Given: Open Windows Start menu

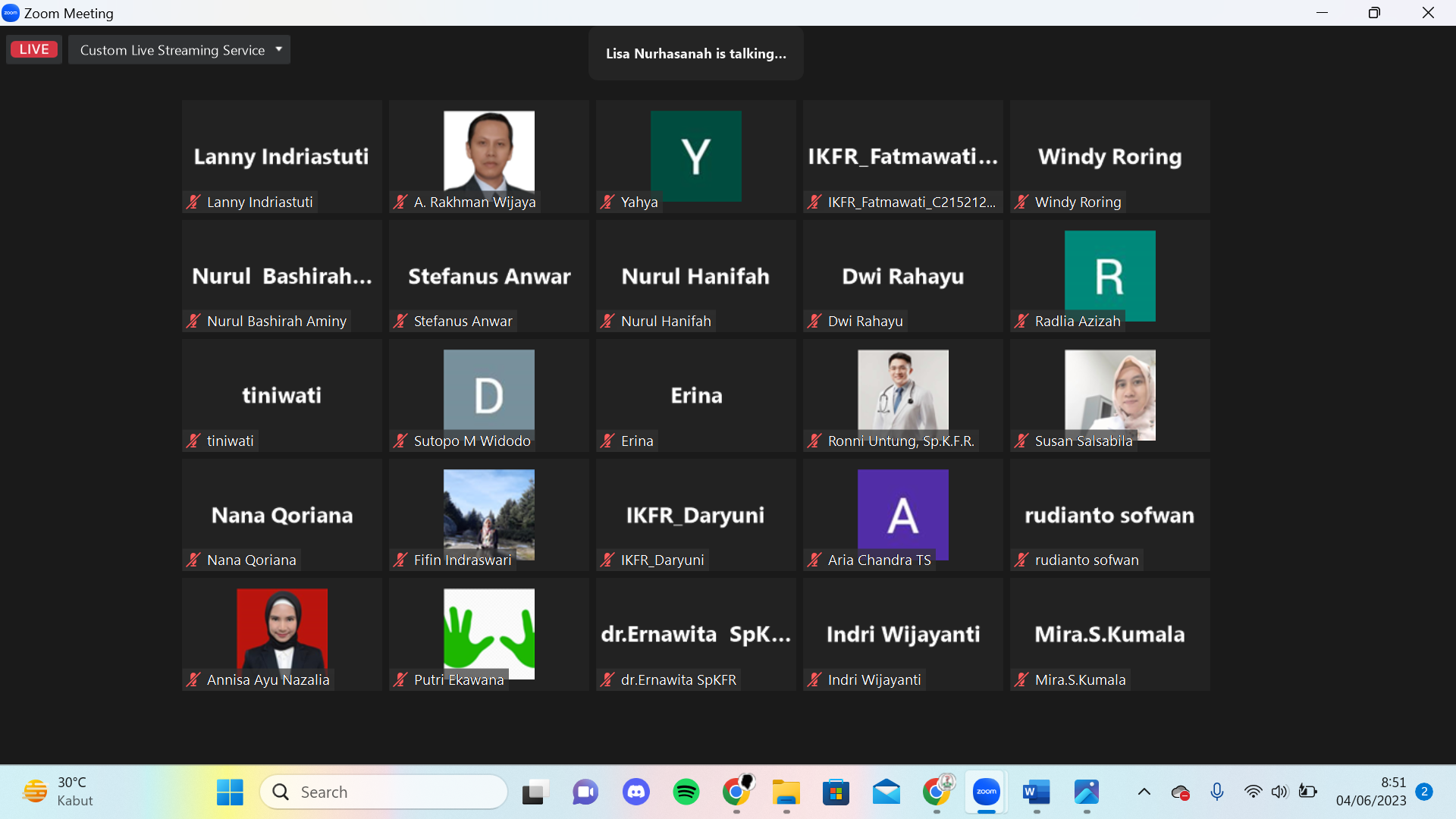Looking at the screenshot, I should click(230, 792).
